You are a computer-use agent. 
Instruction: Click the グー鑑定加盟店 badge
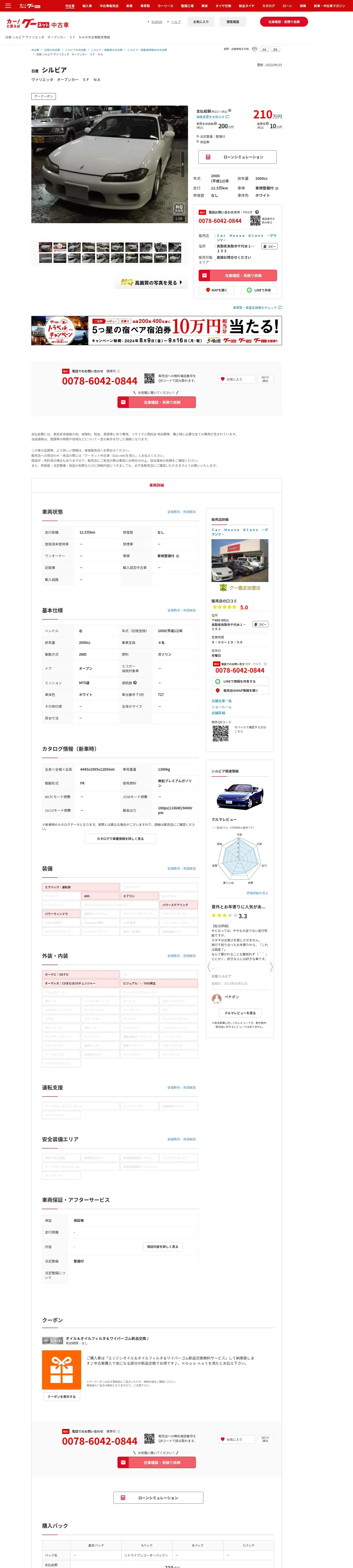click(x=240, y=587)
